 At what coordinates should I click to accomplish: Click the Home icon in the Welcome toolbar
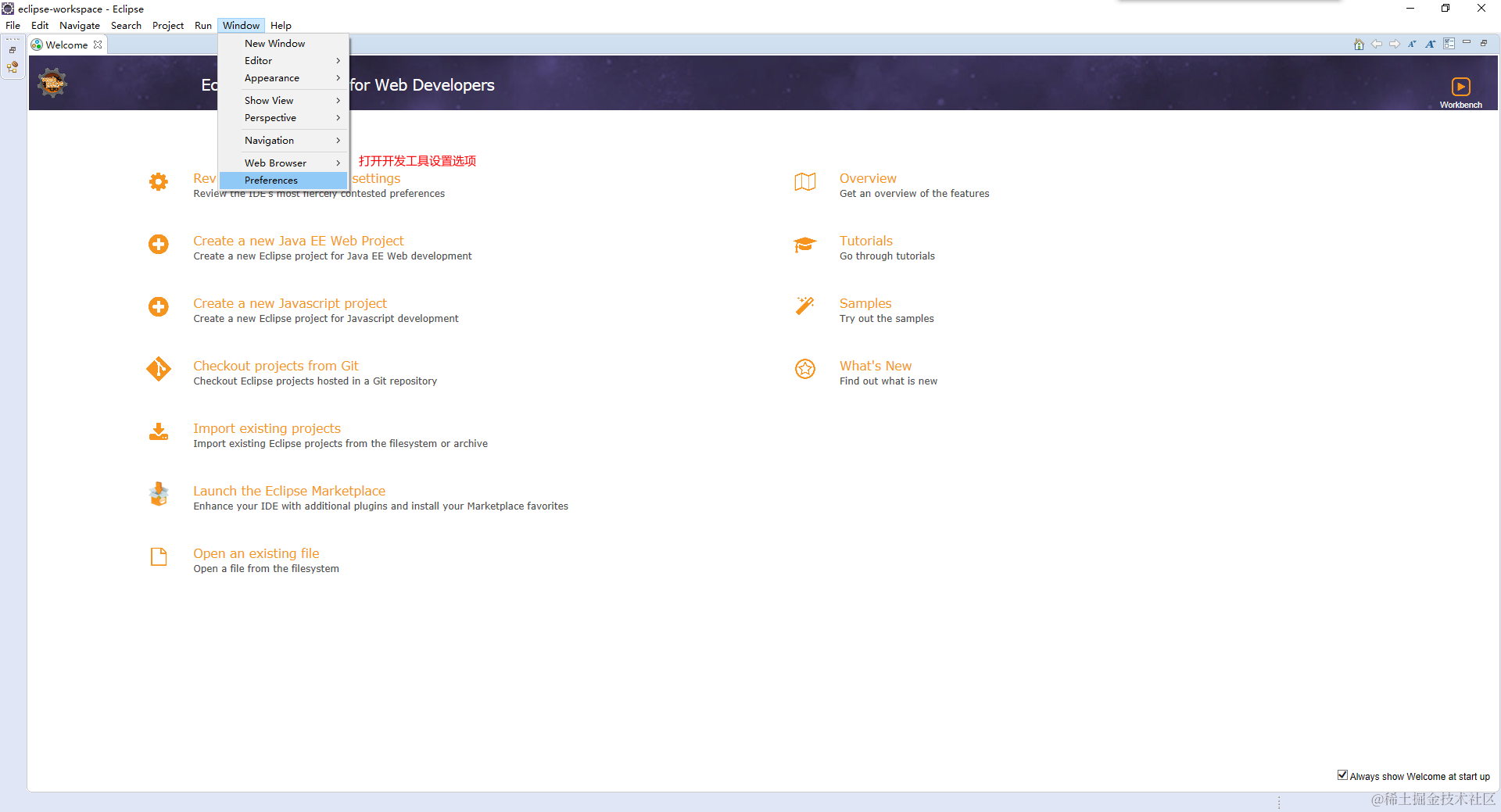coord(1359,45)
